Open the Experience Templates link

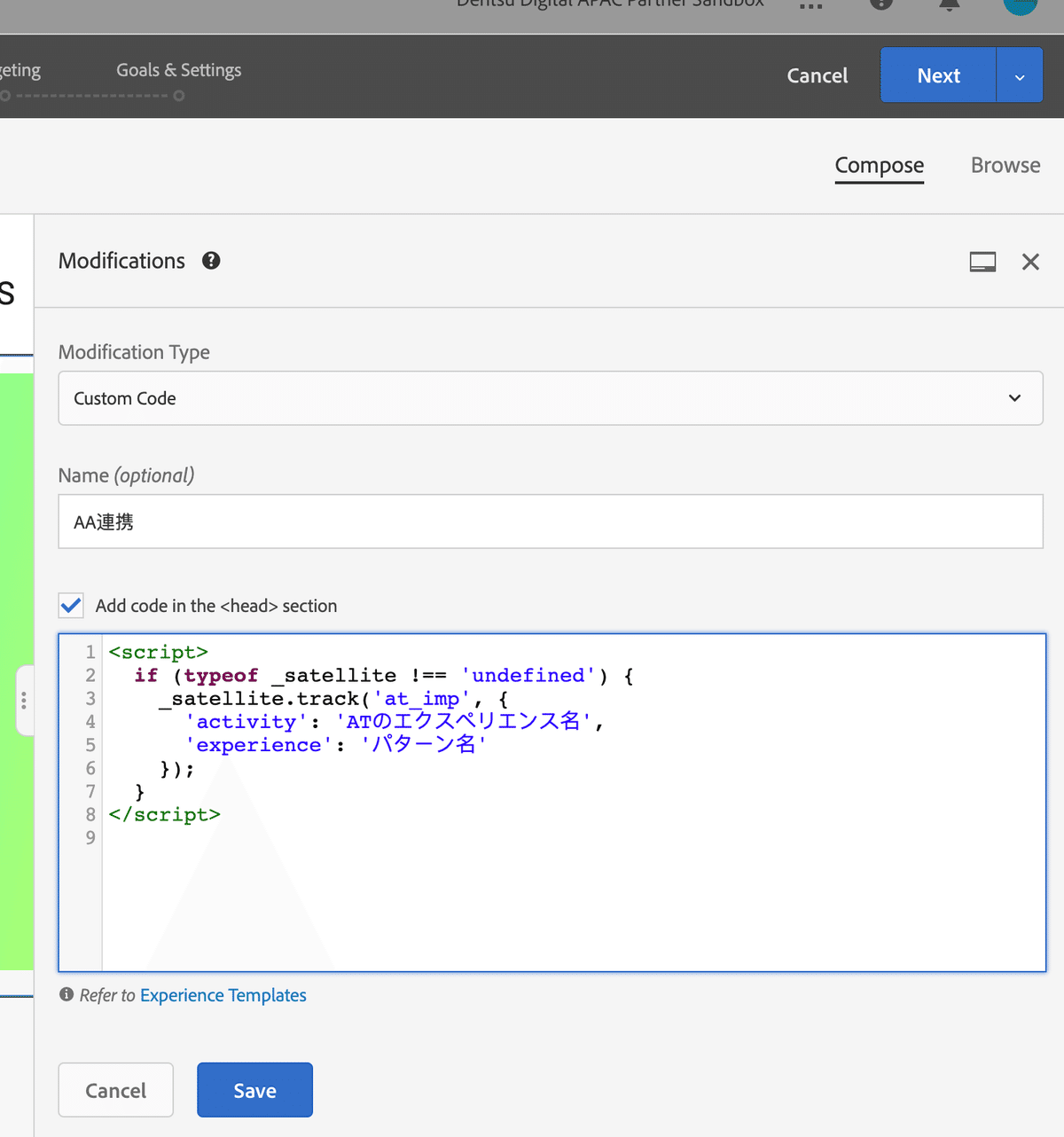(223, 995)
